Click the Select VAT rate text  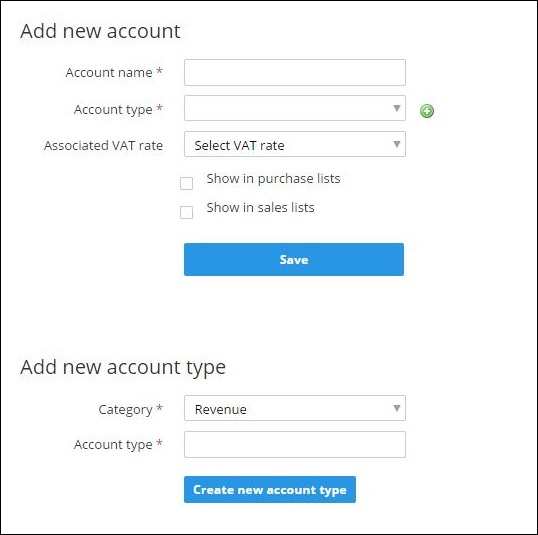click(239, 146)
